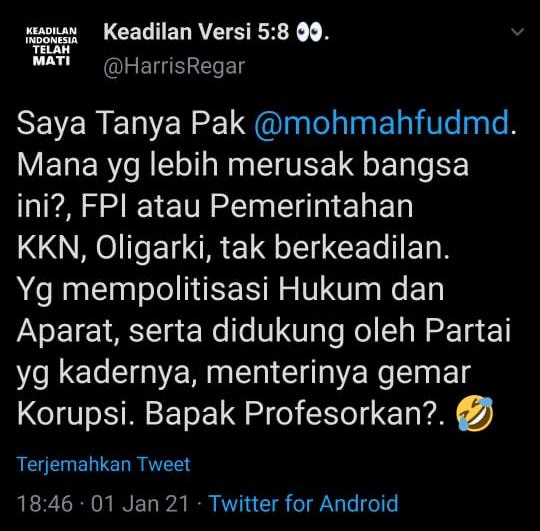Select the line 'yg kadernya, menterinya gemar'
The height and width of the screenshot is (531, 540).
(x=243, y=373)
